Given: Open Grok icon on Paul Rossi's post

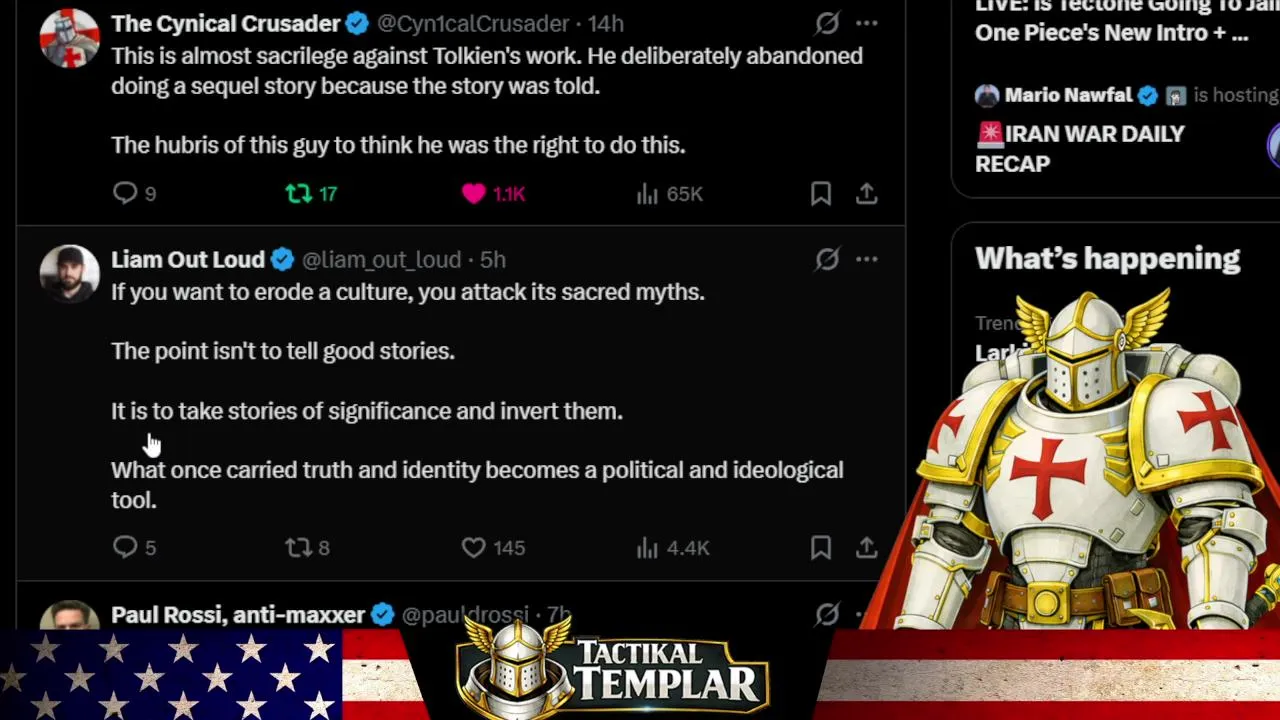Looking at the screenshot, I should 827,614.
